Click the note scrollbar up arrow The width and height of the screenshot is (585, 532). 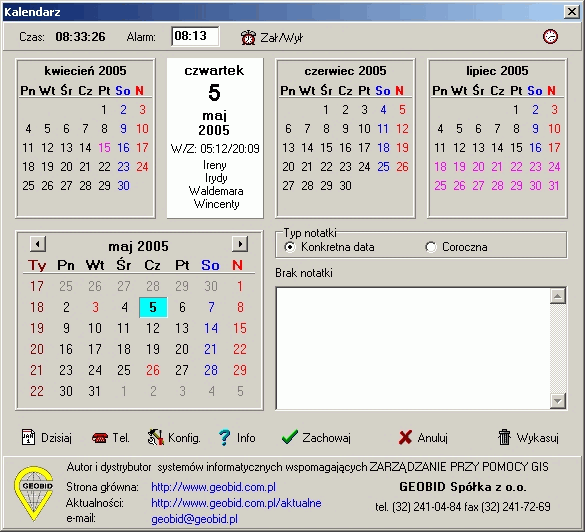point(558,297)
